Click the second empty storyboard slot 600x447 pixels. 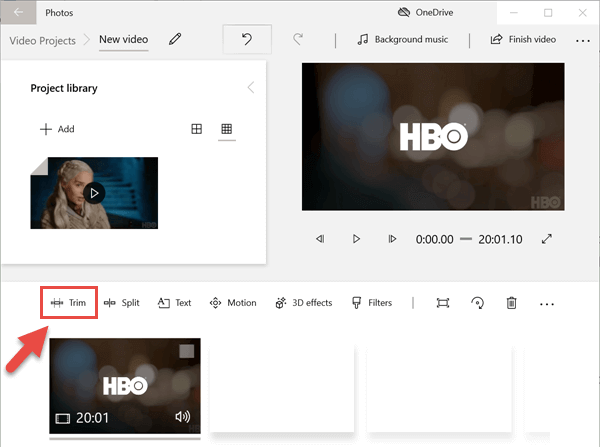point(439,389)
